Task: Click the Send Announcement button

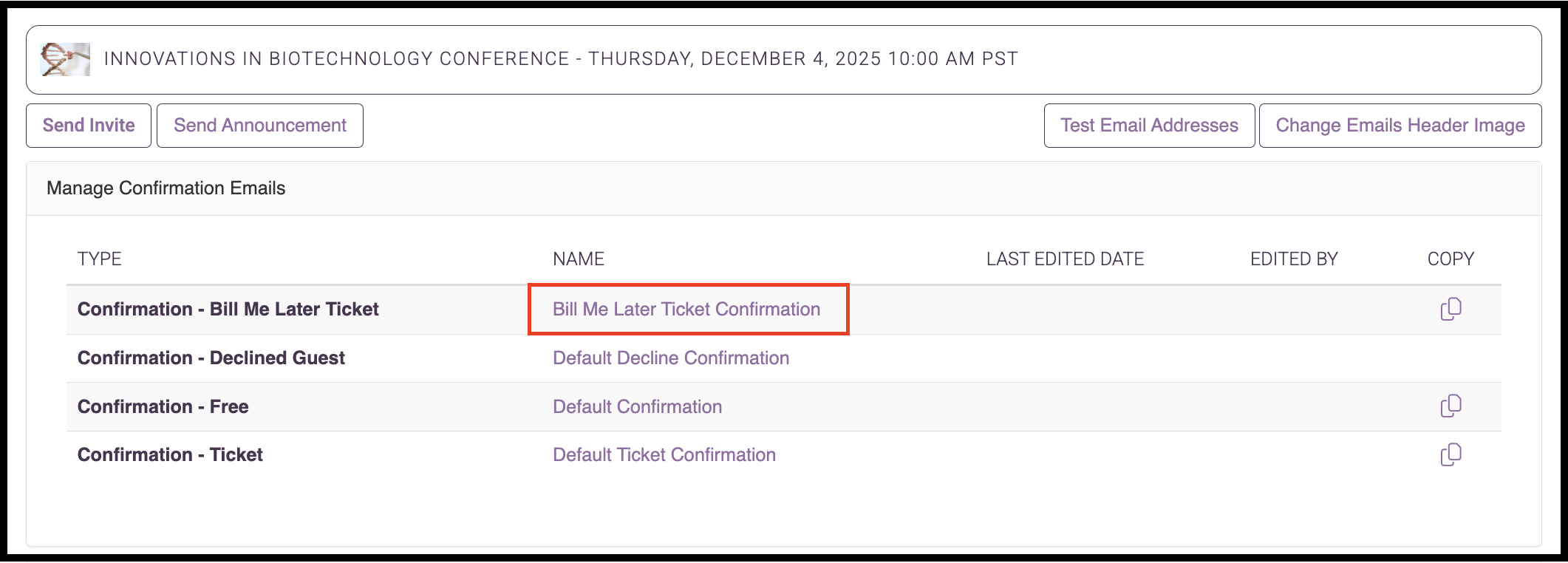Action: pyautogui.click(x=260, y=126)
